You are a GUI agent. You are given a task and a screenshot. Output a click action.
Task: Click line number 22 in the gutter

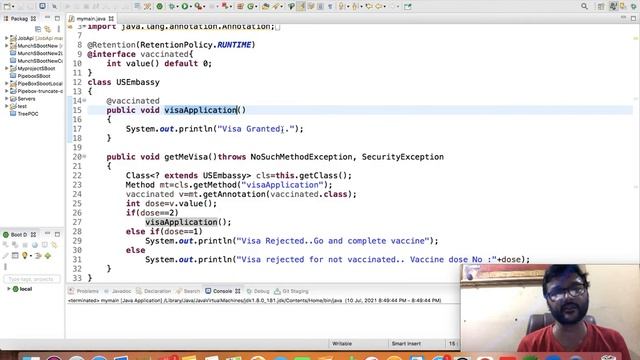pos(77,176)
